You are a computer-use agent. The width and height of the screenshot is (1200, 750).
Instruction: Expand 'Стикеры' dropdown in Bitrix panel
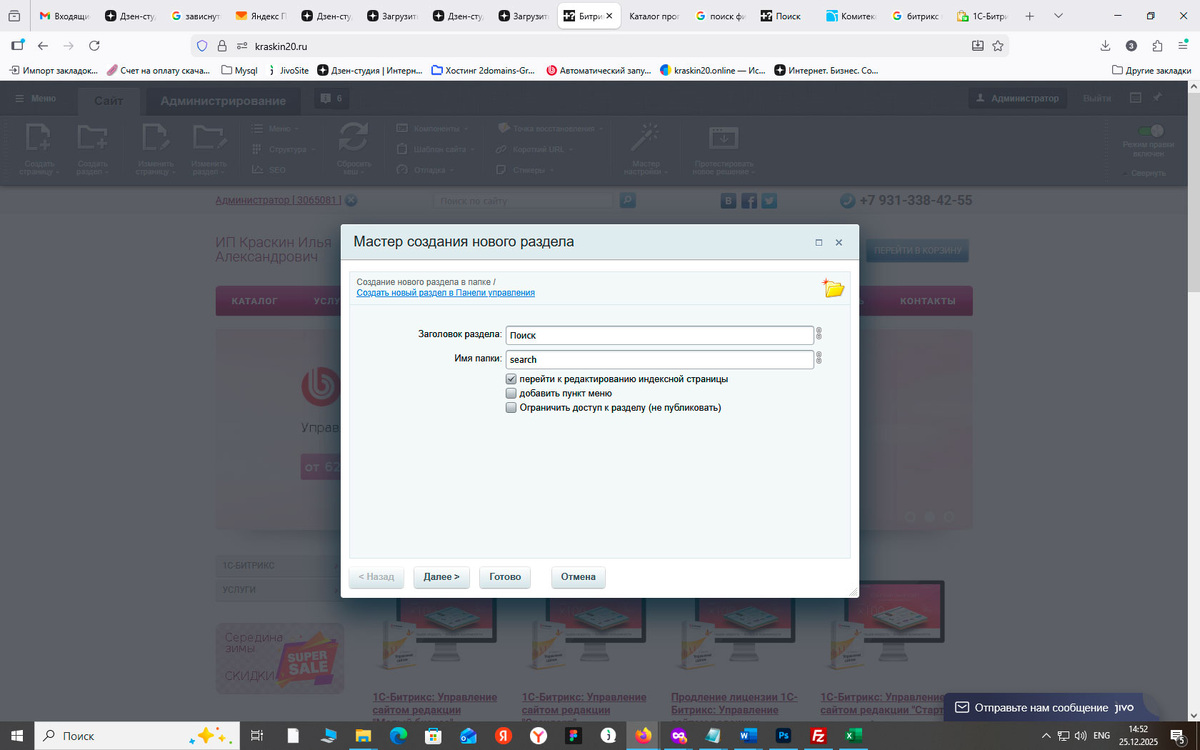525,170
